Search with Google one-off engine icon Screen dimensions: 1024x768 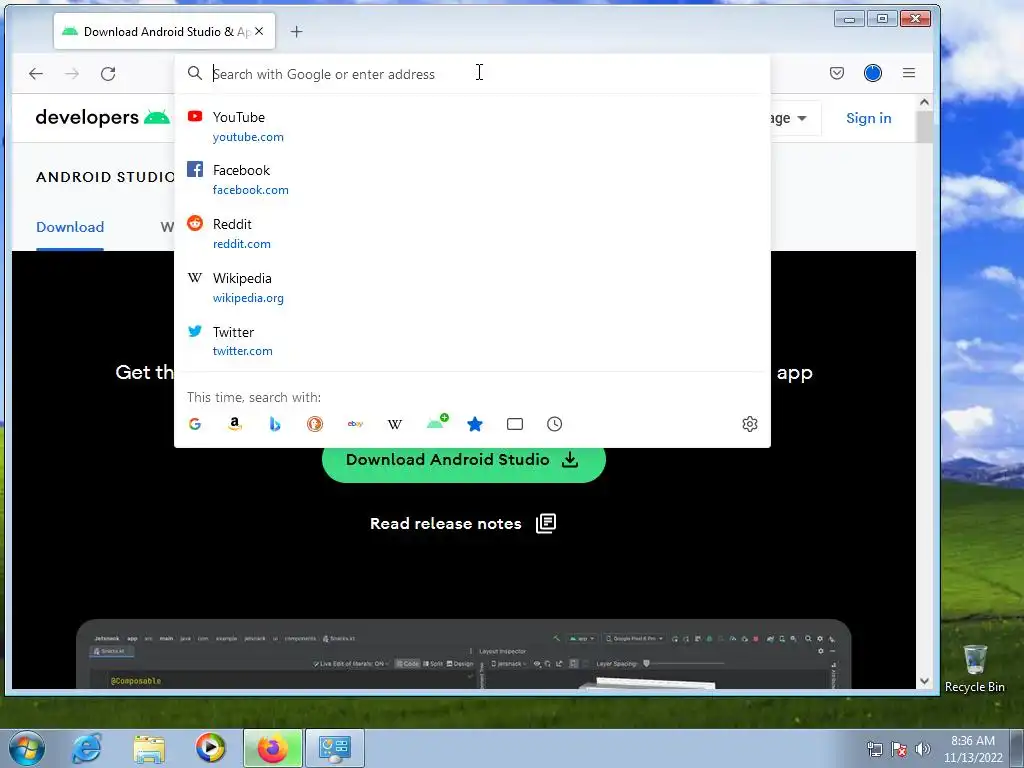tap(195, 424)
